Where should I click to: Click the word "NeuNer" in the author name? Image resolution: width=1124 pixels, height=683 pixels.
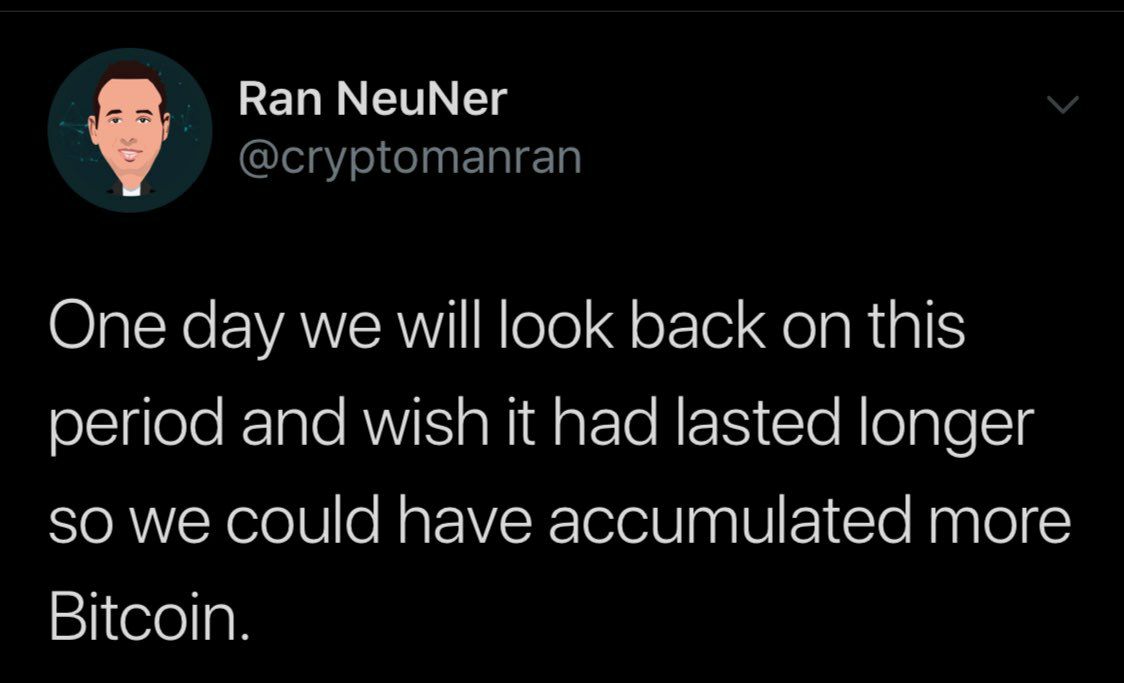[x=422, y=98]
